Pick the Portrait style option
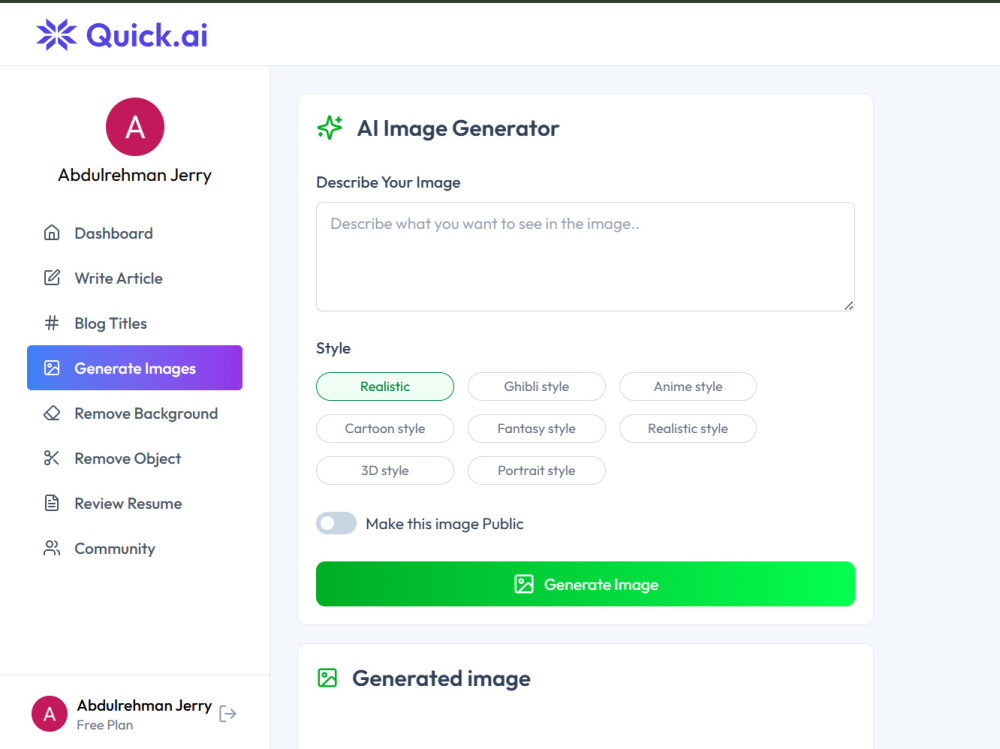Image resolution: width=1000 pixels, height=749 pixels. point(536,471)
